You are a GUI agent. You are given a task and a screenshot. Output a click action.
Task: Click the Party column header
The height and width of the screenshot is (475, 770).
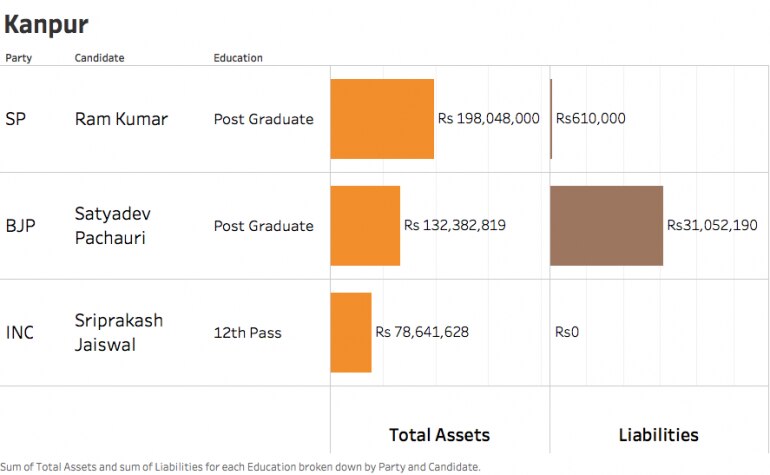point(19,58)
